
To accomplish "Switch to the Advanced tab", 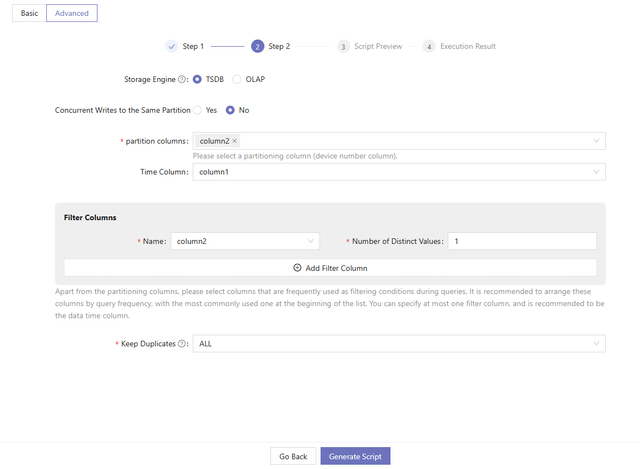I will point(71,14).
